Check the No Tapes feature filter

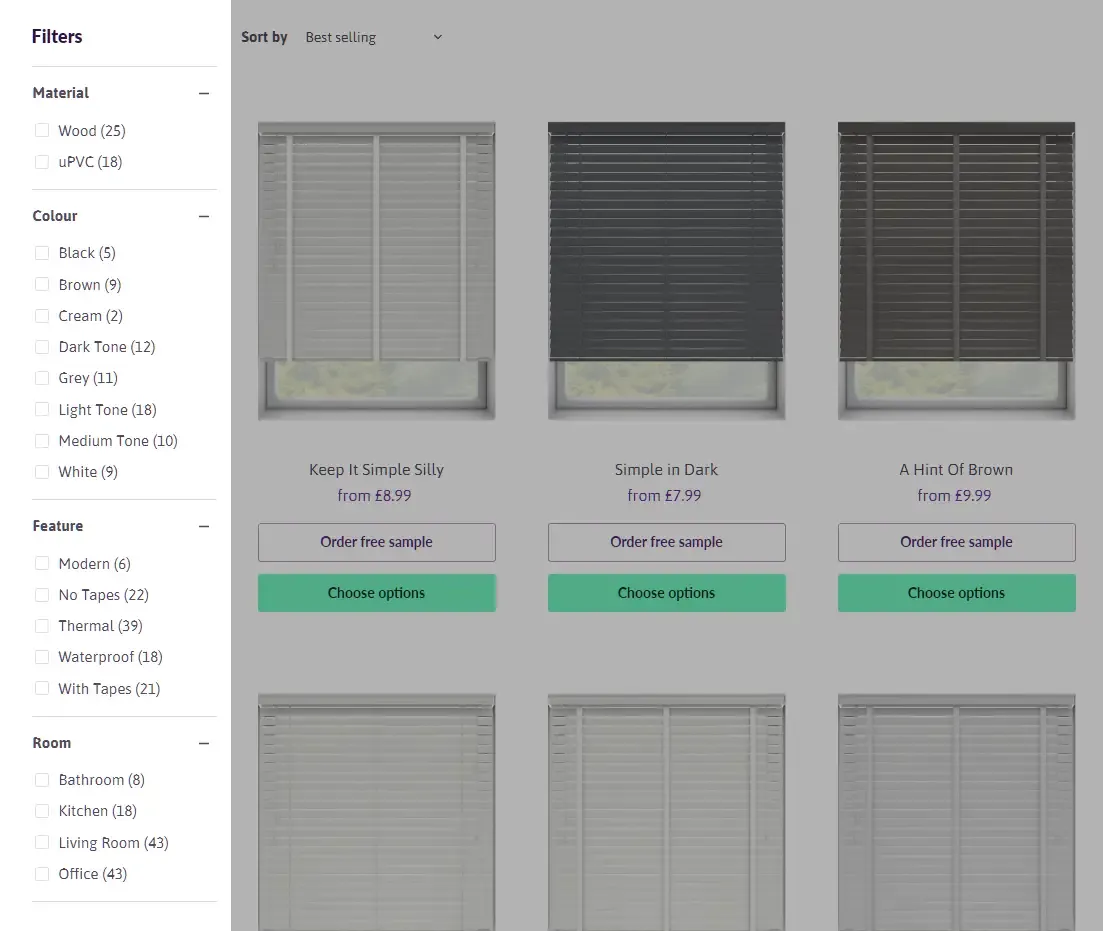click(x=42, y=595)
